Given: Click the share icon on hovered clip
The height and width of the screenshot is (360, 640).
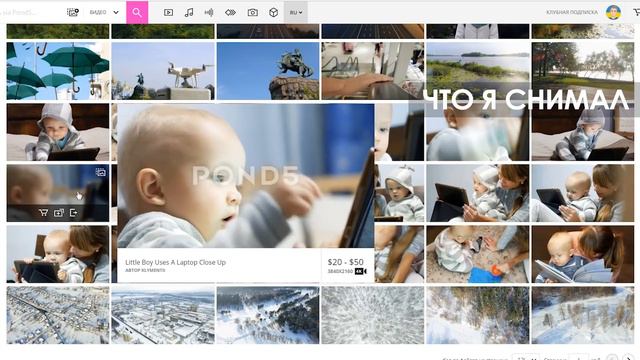Looking at the screenshot, I should point(73,213).
